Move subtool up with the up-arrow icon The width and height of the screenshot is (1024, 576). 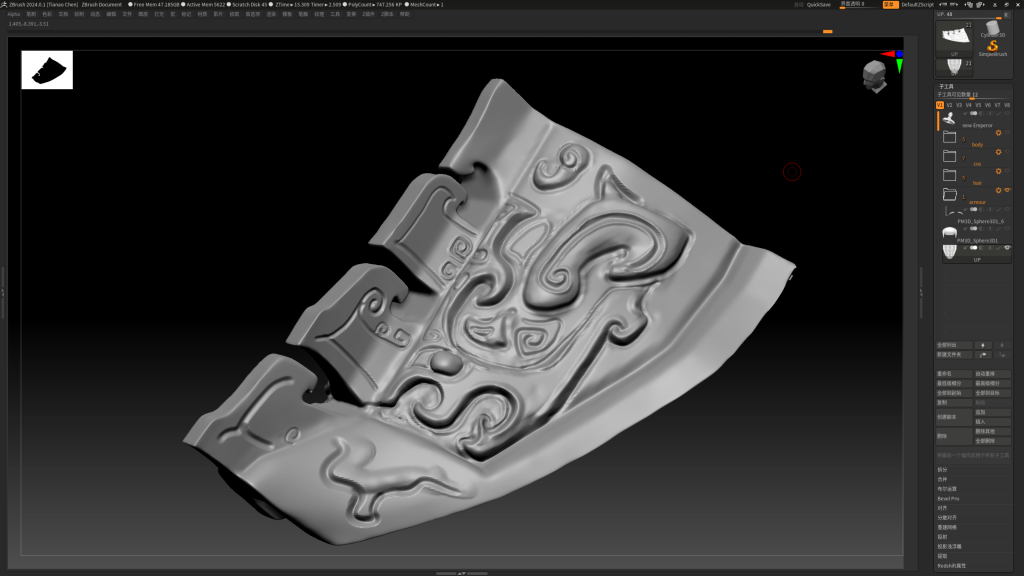983,345
